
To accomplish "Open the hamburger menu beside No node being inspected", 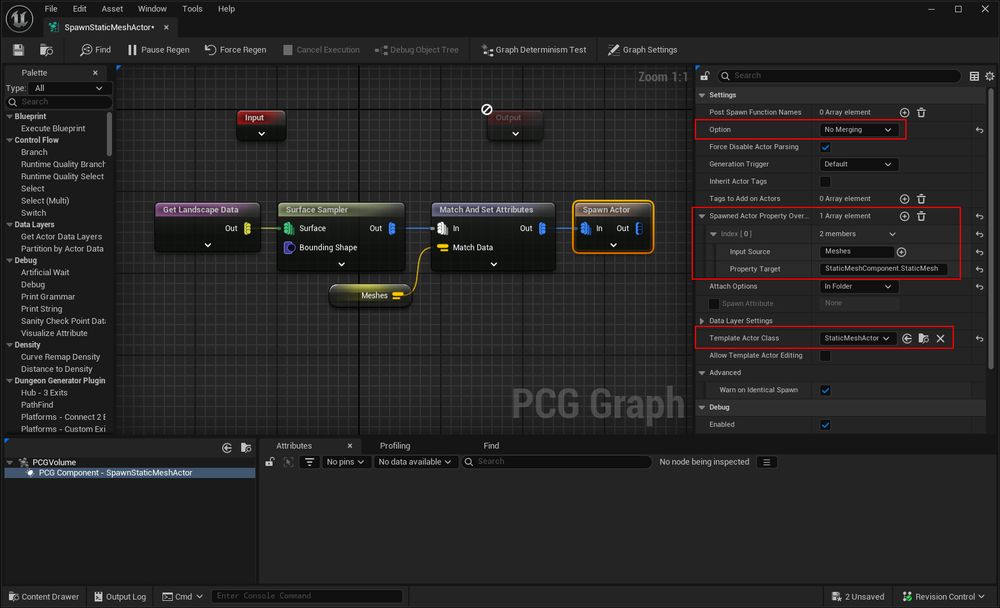I will coord(767,462).
